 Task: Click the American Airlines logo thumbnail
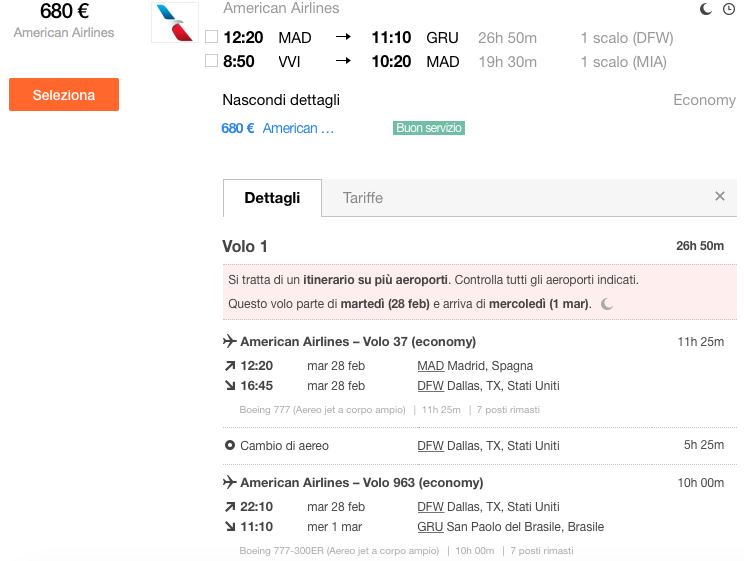coord(175,22)
